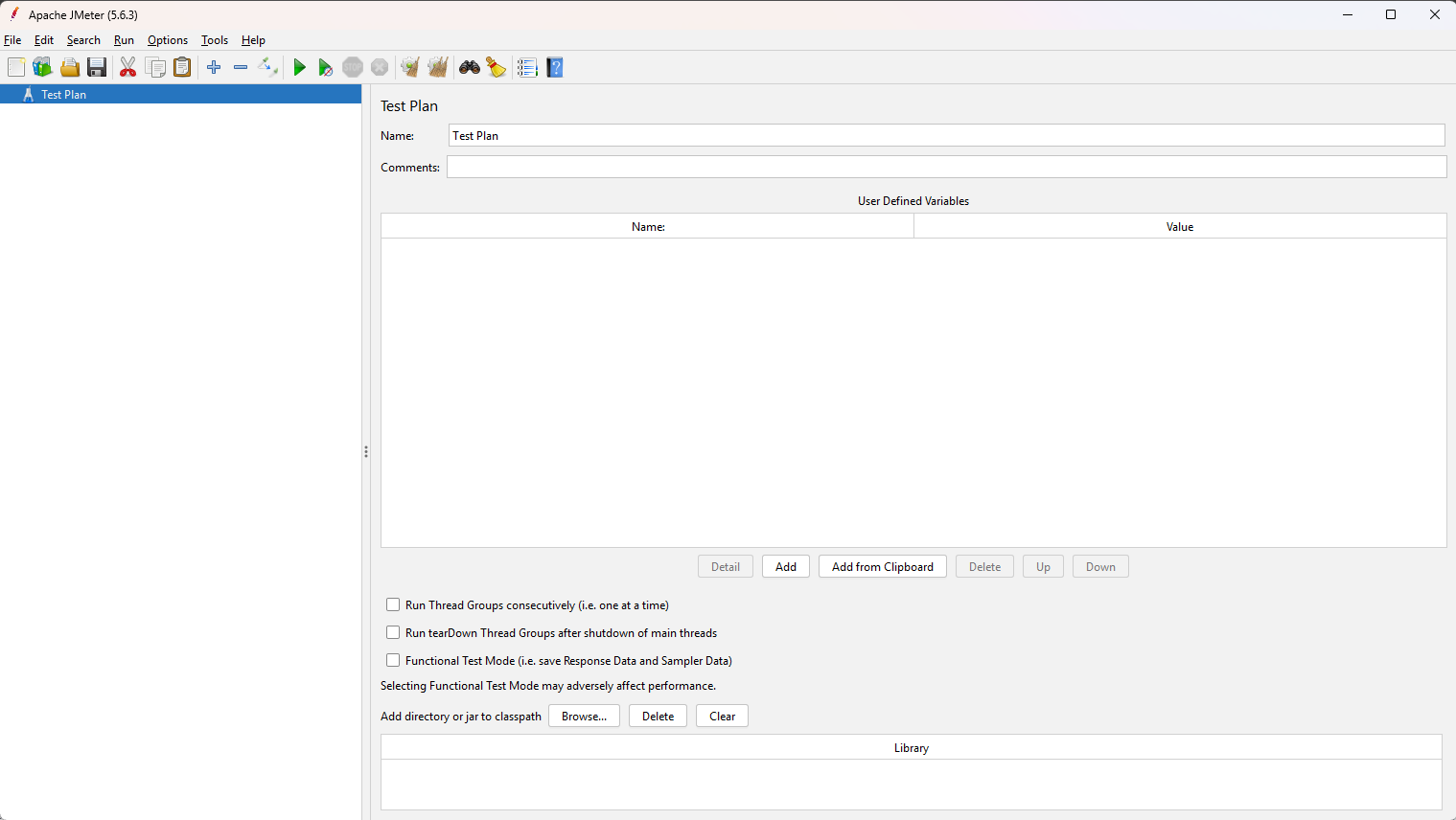Image resolution: width=1456 pixels, height=820 pixels.
Task: Click the Test Plan panel heading
Action: (x=409, y=105)
